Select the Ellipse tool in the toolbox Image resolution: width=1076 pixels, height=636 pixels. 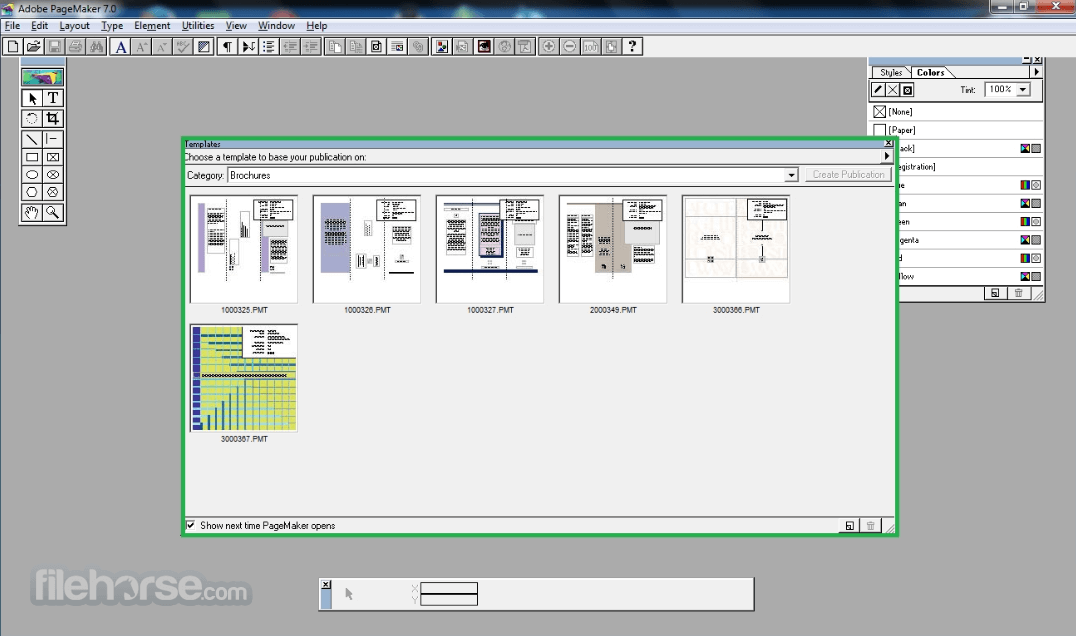tap(32, 175)
